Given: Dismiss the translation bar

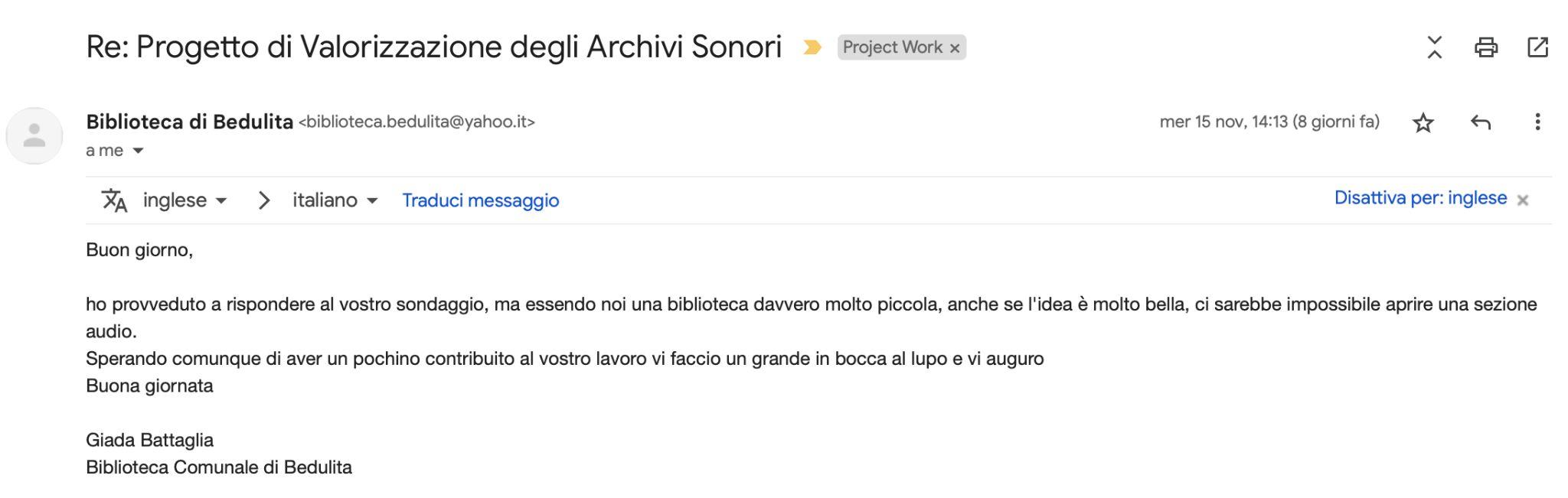Looking at the screenshot, I should pyautogui.click(x=1523, y=200).
